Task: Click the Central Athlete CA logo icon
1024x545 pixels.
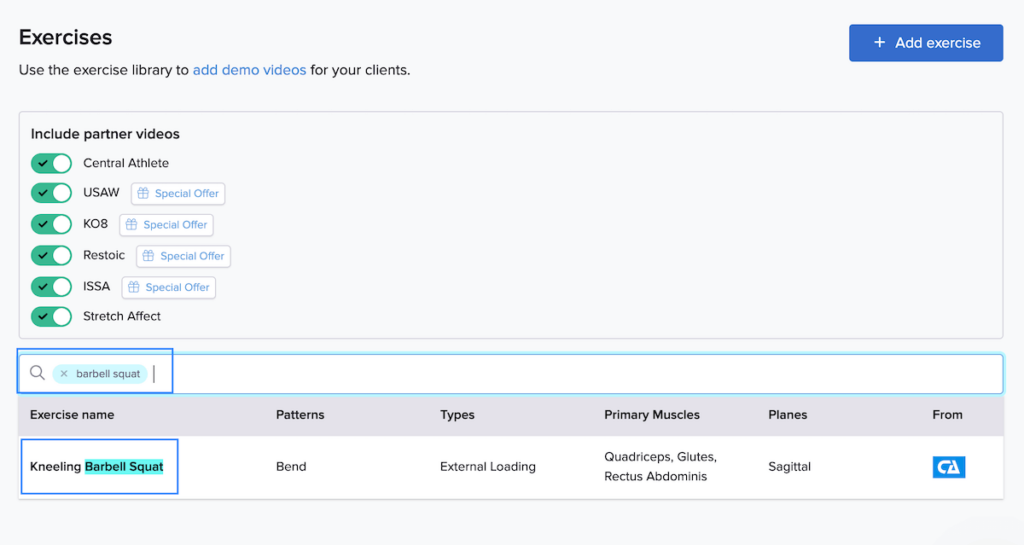Action: (948, 467)
